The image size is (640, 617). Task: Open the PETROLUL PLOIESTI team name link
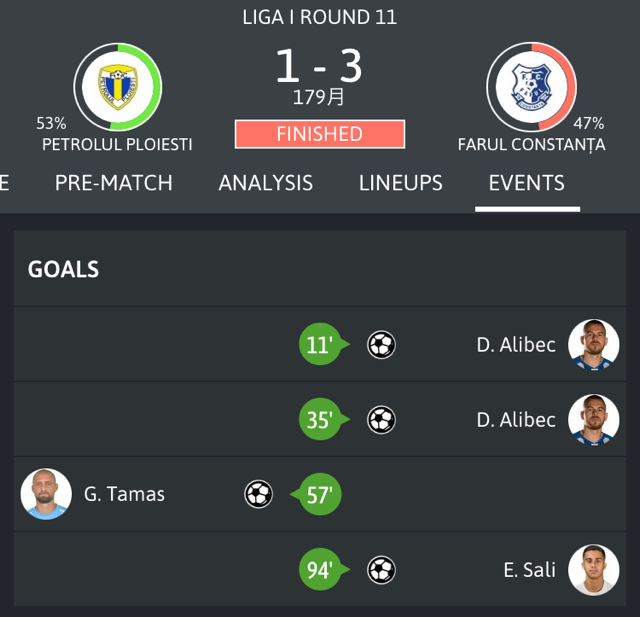(117, 144)
